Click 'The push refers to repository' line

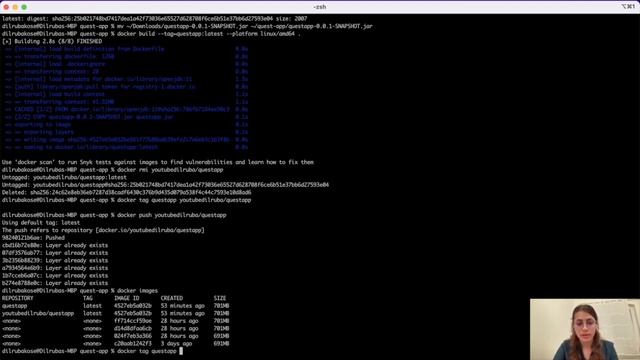(103, 230)
